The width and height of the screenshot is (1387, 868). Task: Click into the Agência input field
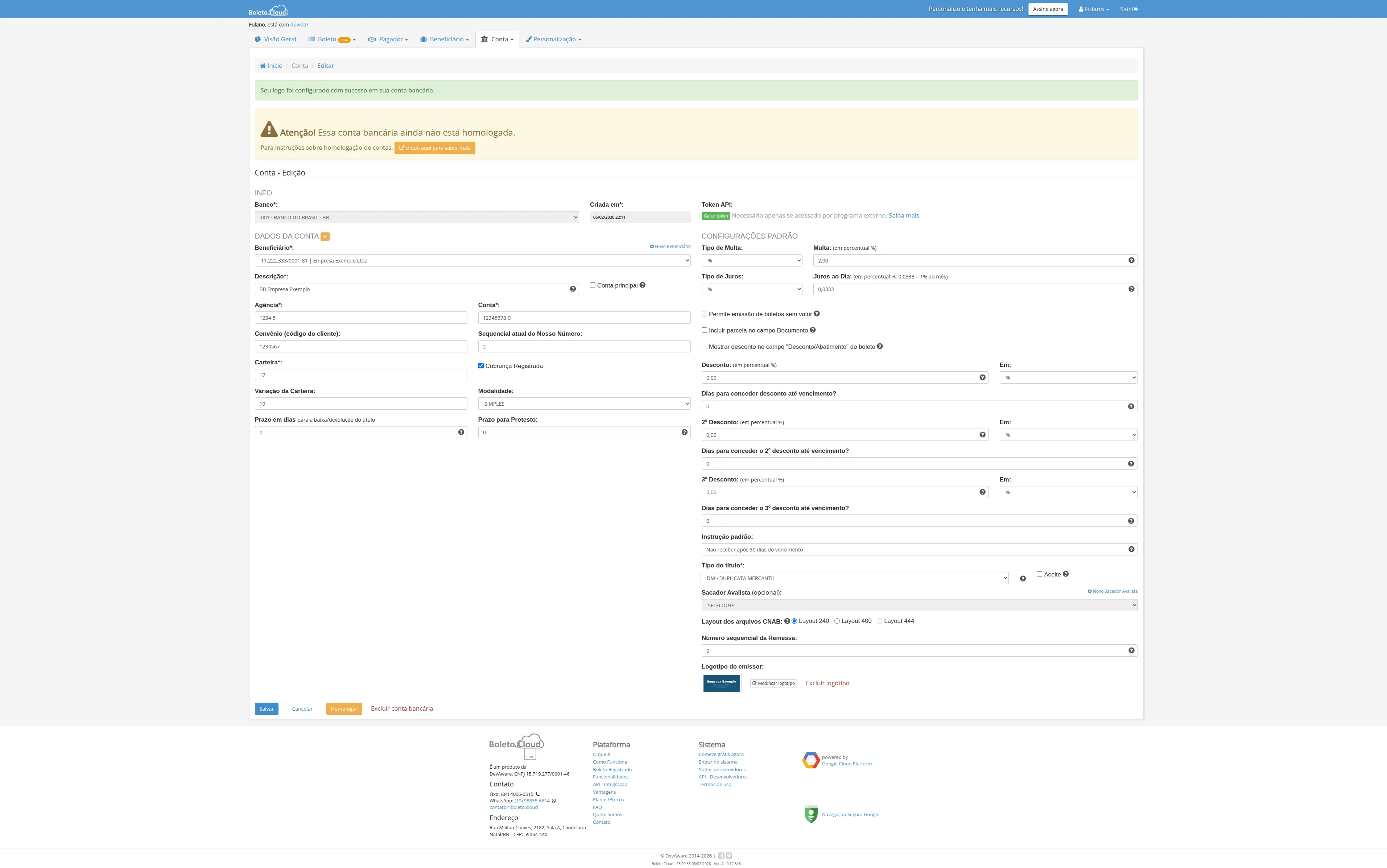pyautogui.click(x=360, y=318)
